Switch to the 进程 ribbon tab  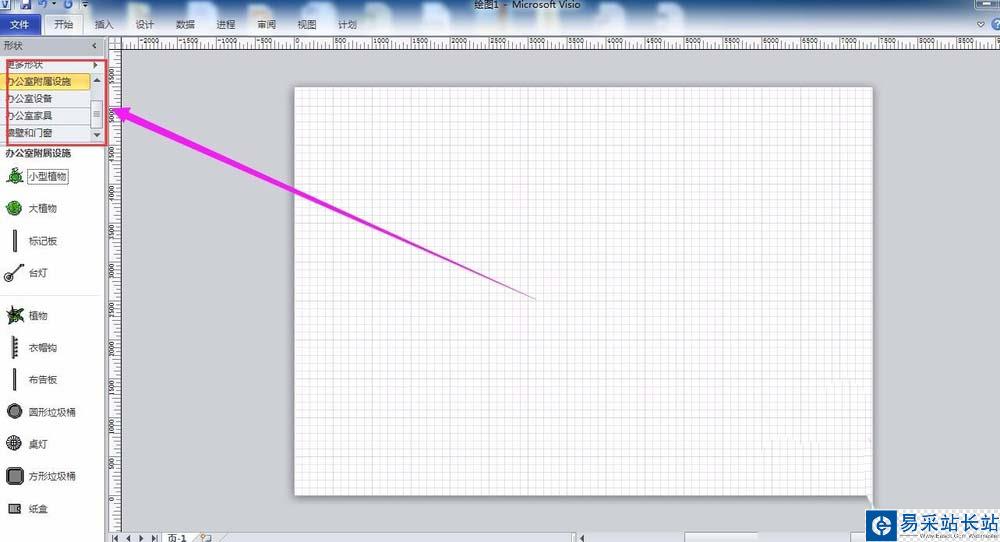coord(226,24)
